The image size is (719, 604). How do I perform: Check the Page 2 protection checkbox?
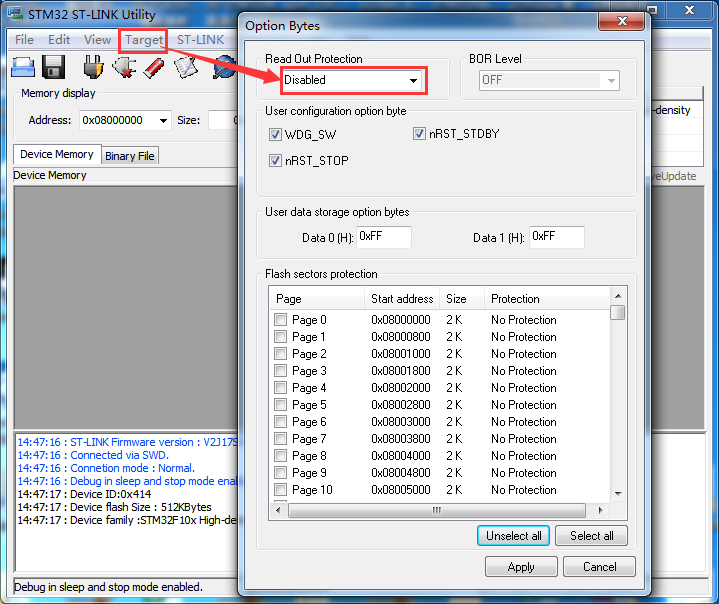pyautogui.click(x=280, y=353)
